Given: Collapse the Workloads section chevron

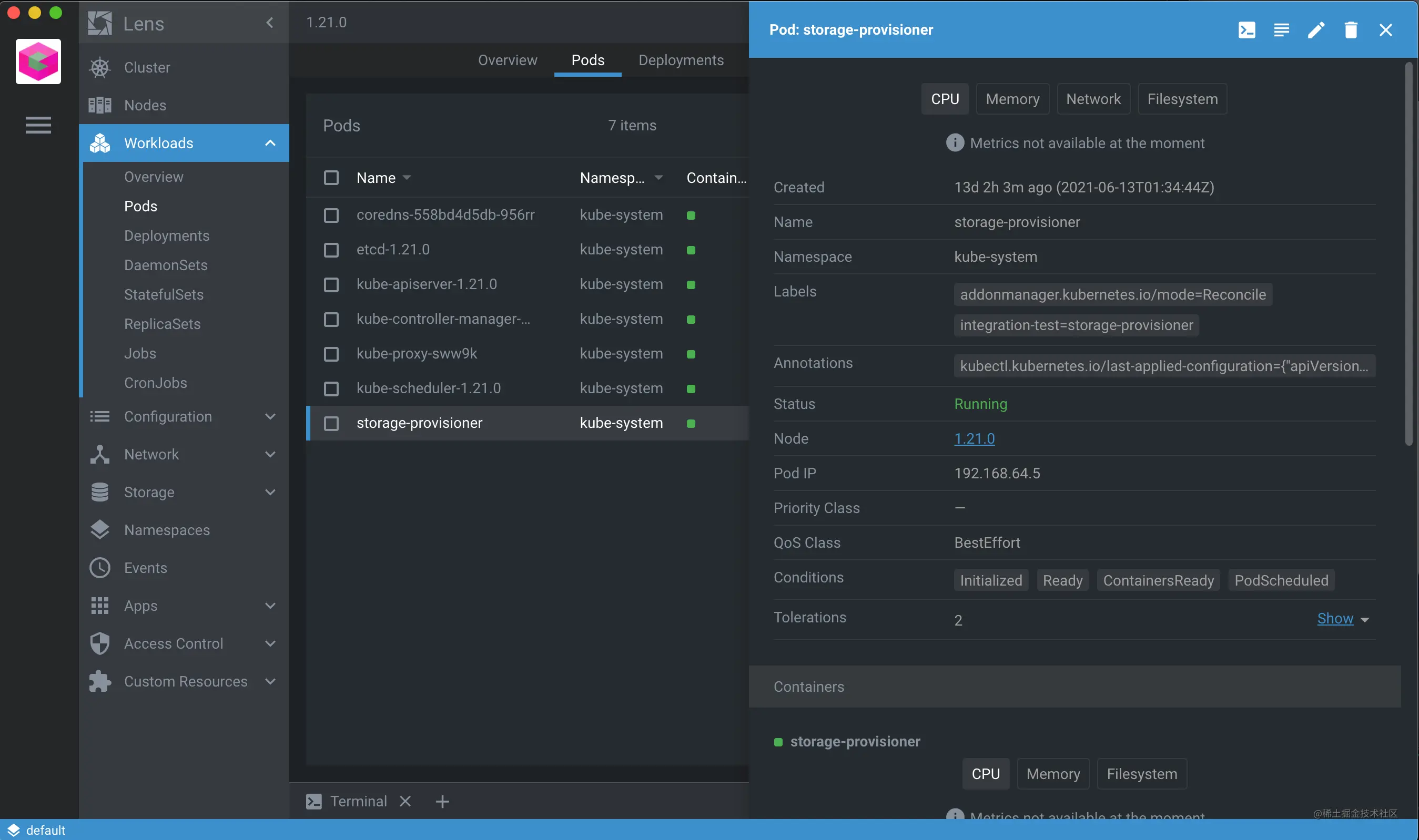Looking at the screenshot, I should [270, 143].
